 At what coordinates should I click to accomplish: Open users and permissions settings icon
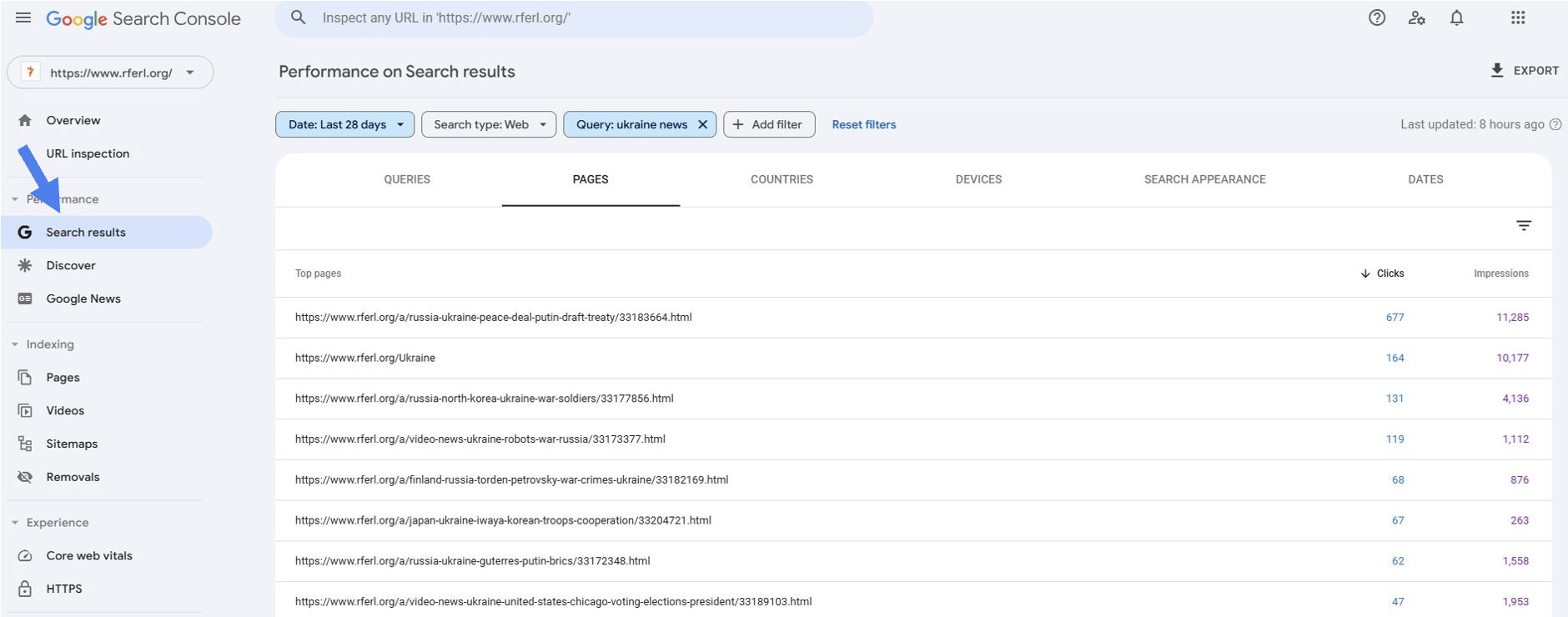click(x=1416, y=18)
